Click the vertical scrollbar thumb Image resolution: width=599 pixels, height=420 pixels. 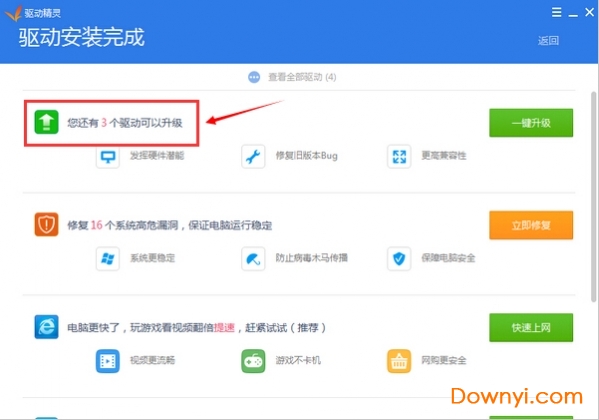594,197
